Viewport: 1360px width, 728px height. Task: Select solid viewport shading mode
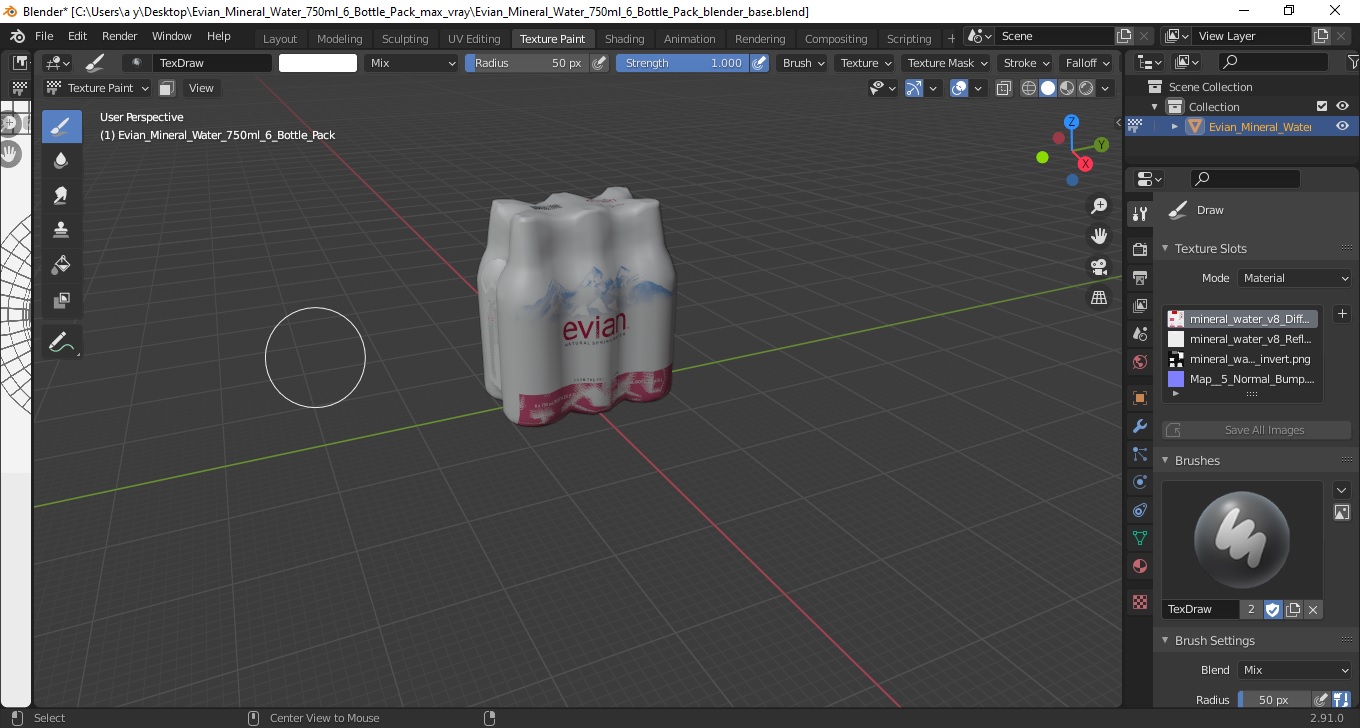[x=1048, y=88]
